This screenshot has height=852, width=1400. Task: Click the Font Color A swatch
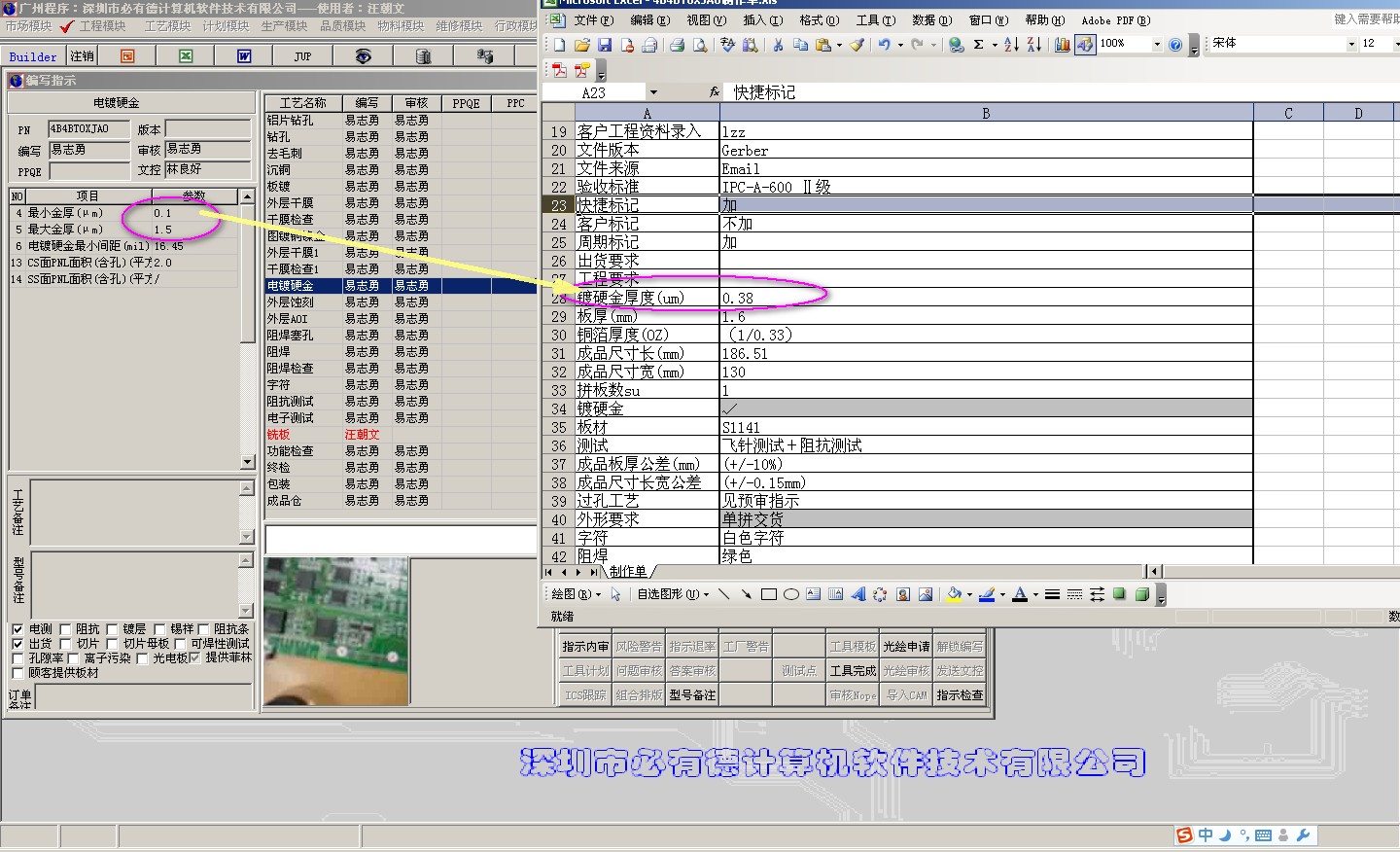point(1020,594)
